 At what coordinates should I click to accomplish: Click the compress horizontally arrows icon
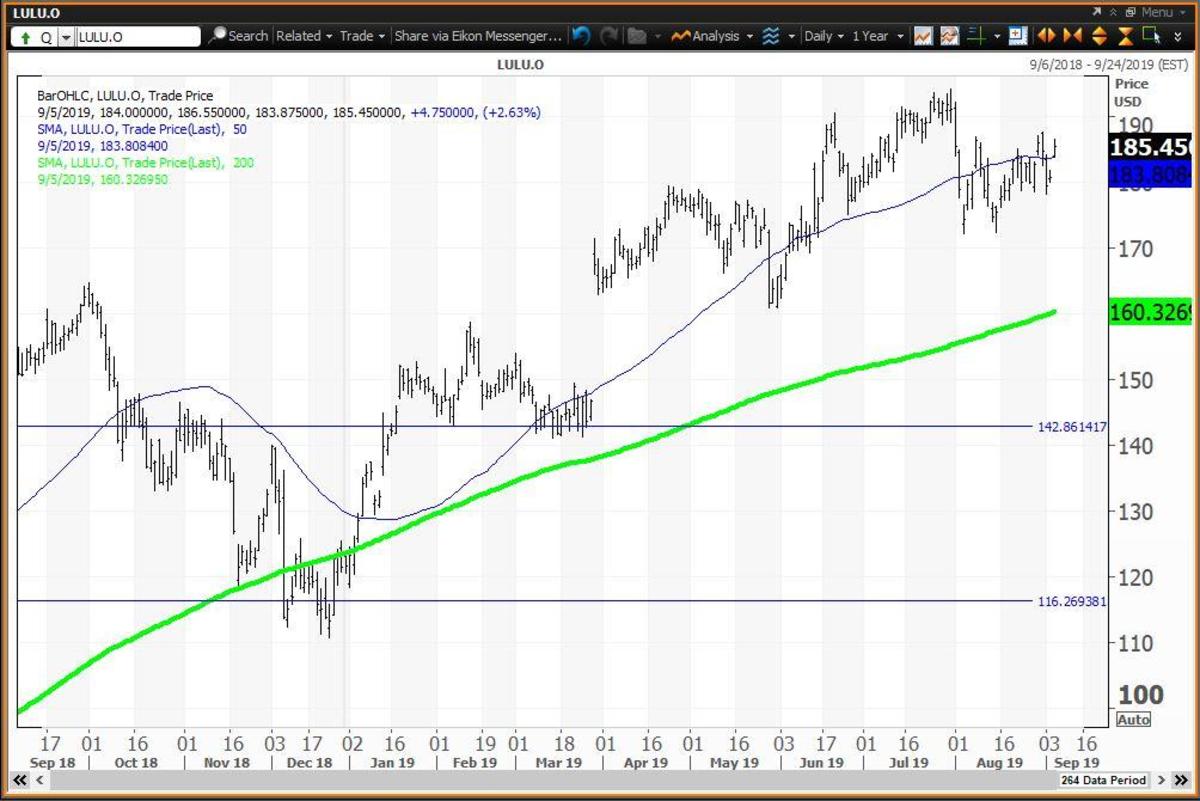point(1072,36)
